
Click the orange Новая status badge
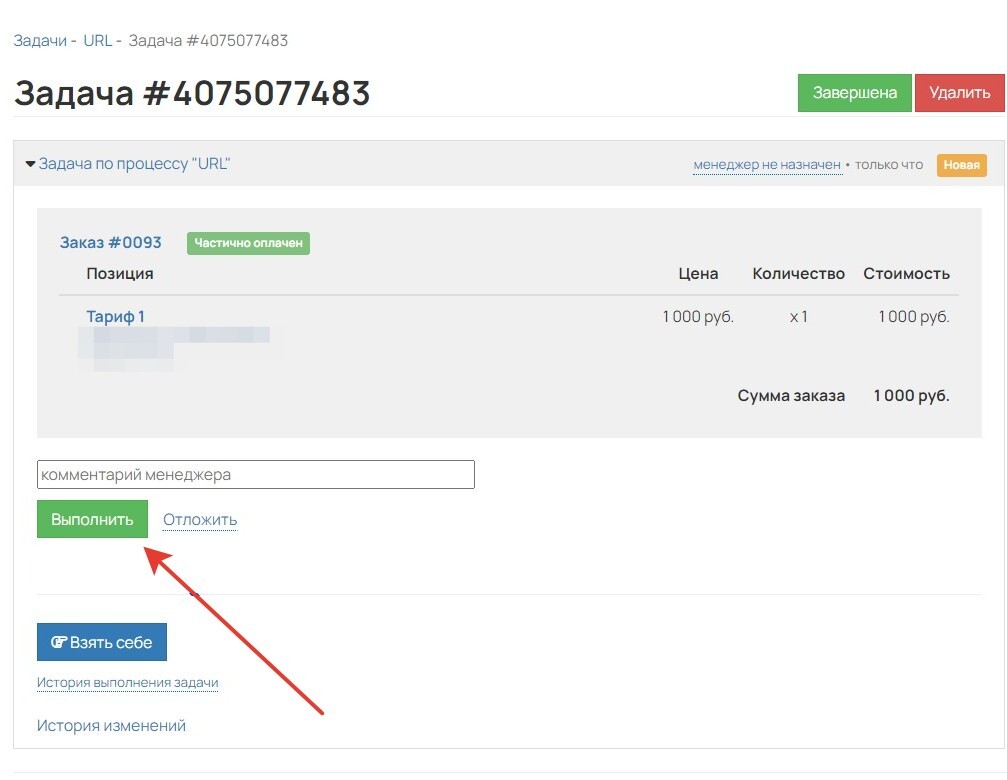pos(961,165)
